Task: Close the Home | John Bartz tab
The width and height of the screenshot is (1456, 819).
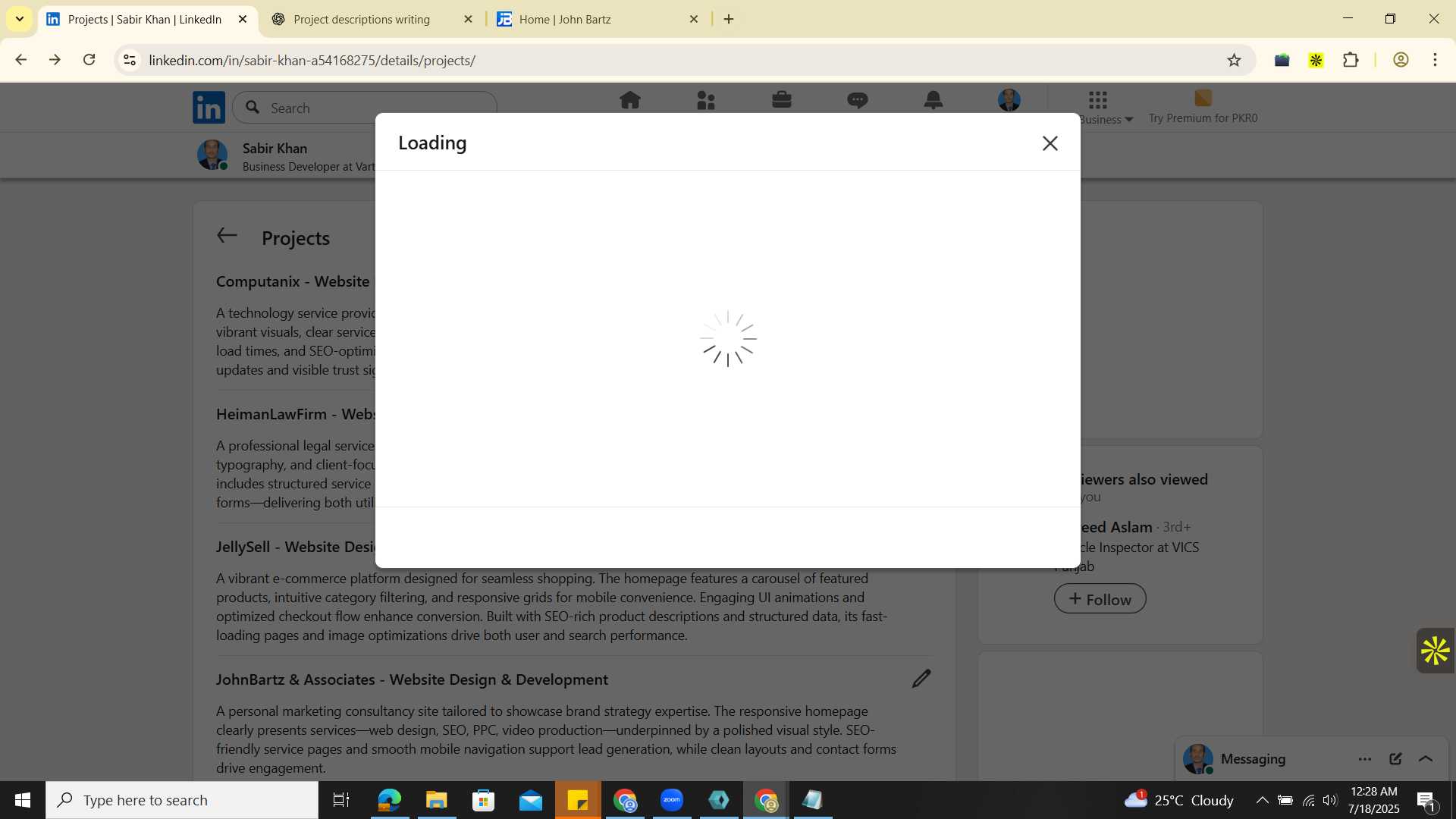Action: pos(694,20)
